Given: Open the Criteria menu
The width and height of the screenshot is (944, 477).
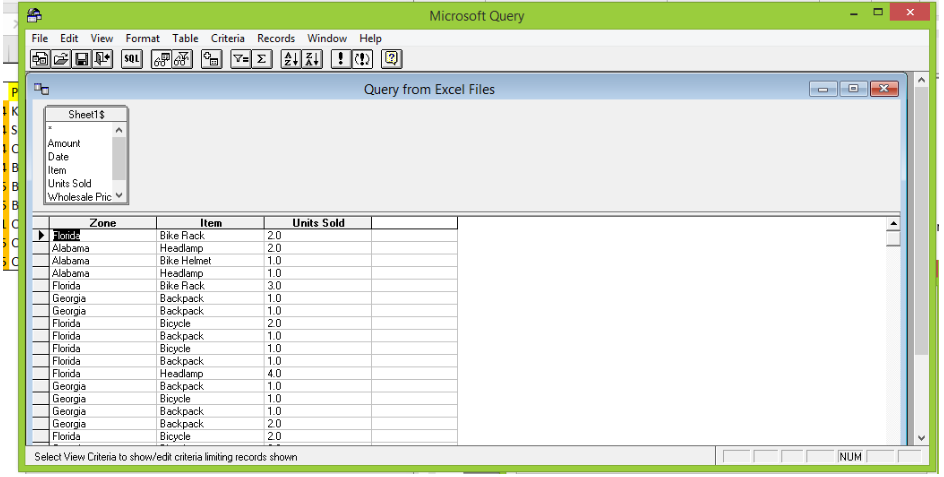Looking at the screenshot, I should point(228,38).
